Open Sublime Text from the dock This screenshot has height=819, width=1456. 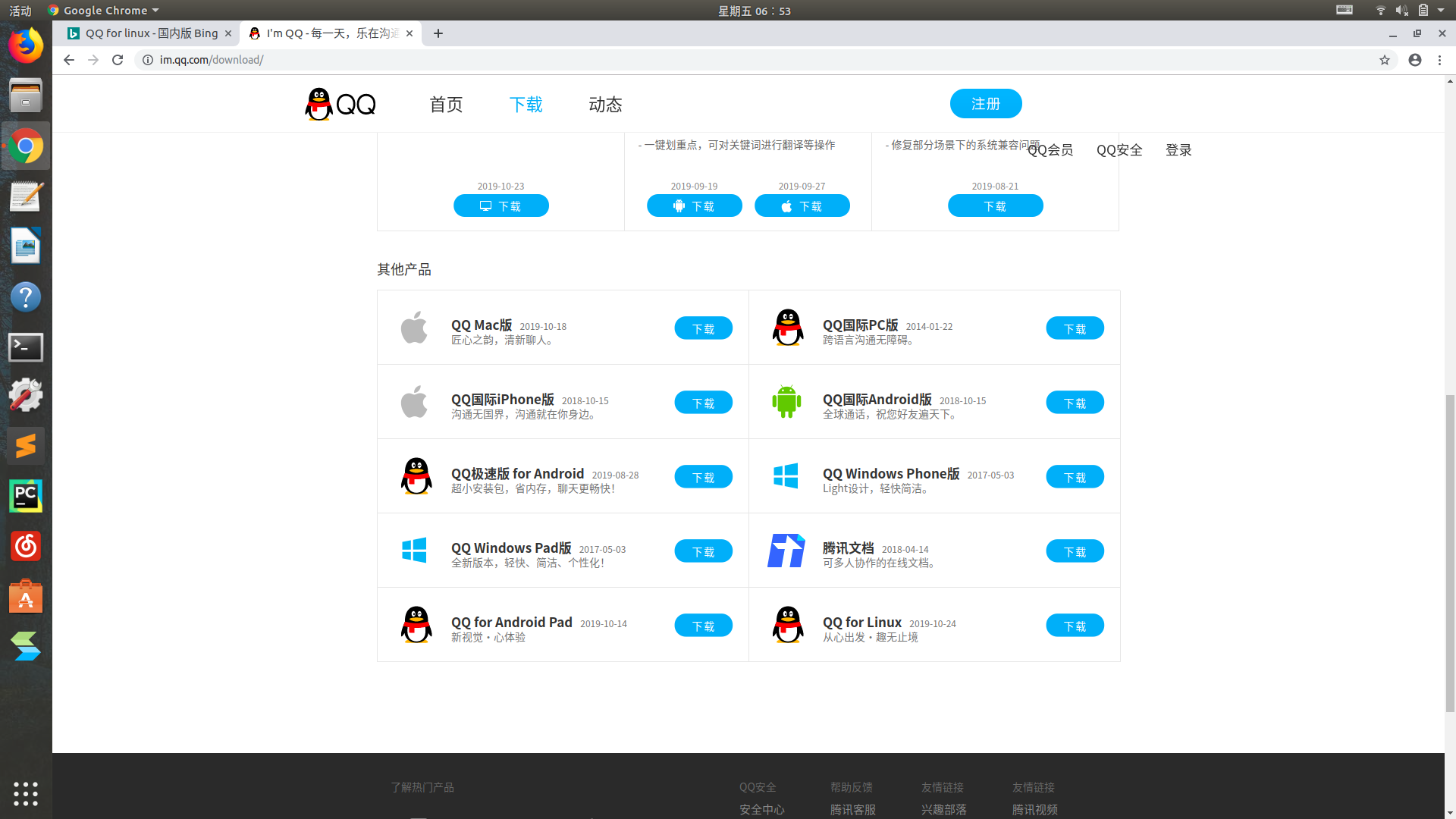[26, 446]
